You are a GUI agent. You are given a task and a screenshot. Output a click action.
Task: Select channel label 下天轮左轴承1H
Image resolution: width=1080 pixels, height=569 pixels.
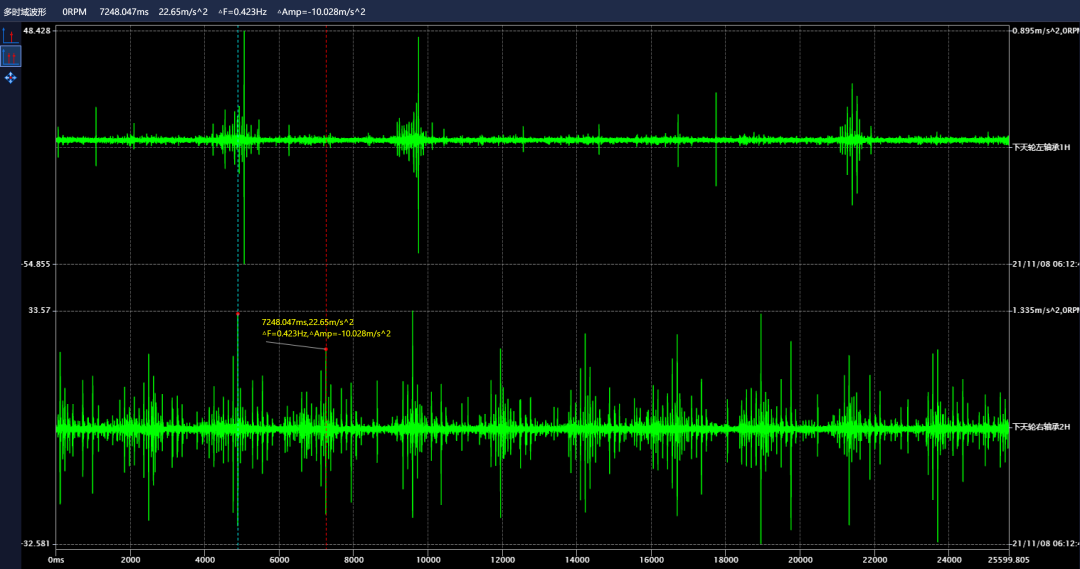point(1041,147)
